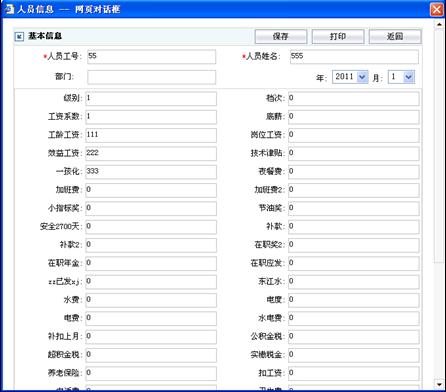Focus the 岗位工资 input field
The height and width of the screenshot is (392, 446).
[x=354, y=135]
